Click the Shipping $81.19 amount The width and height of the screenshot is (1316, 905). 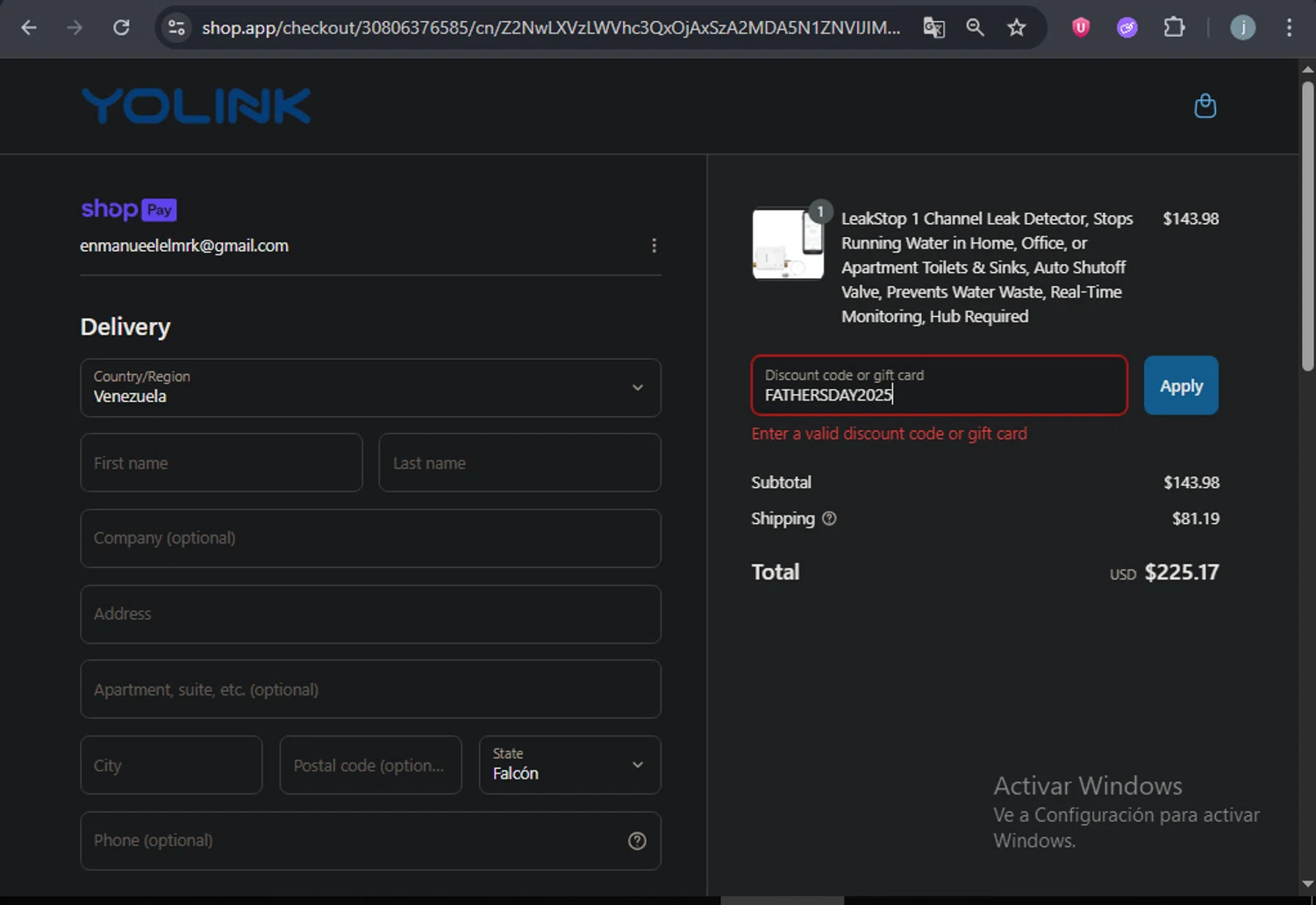[x=1196, y=519]
